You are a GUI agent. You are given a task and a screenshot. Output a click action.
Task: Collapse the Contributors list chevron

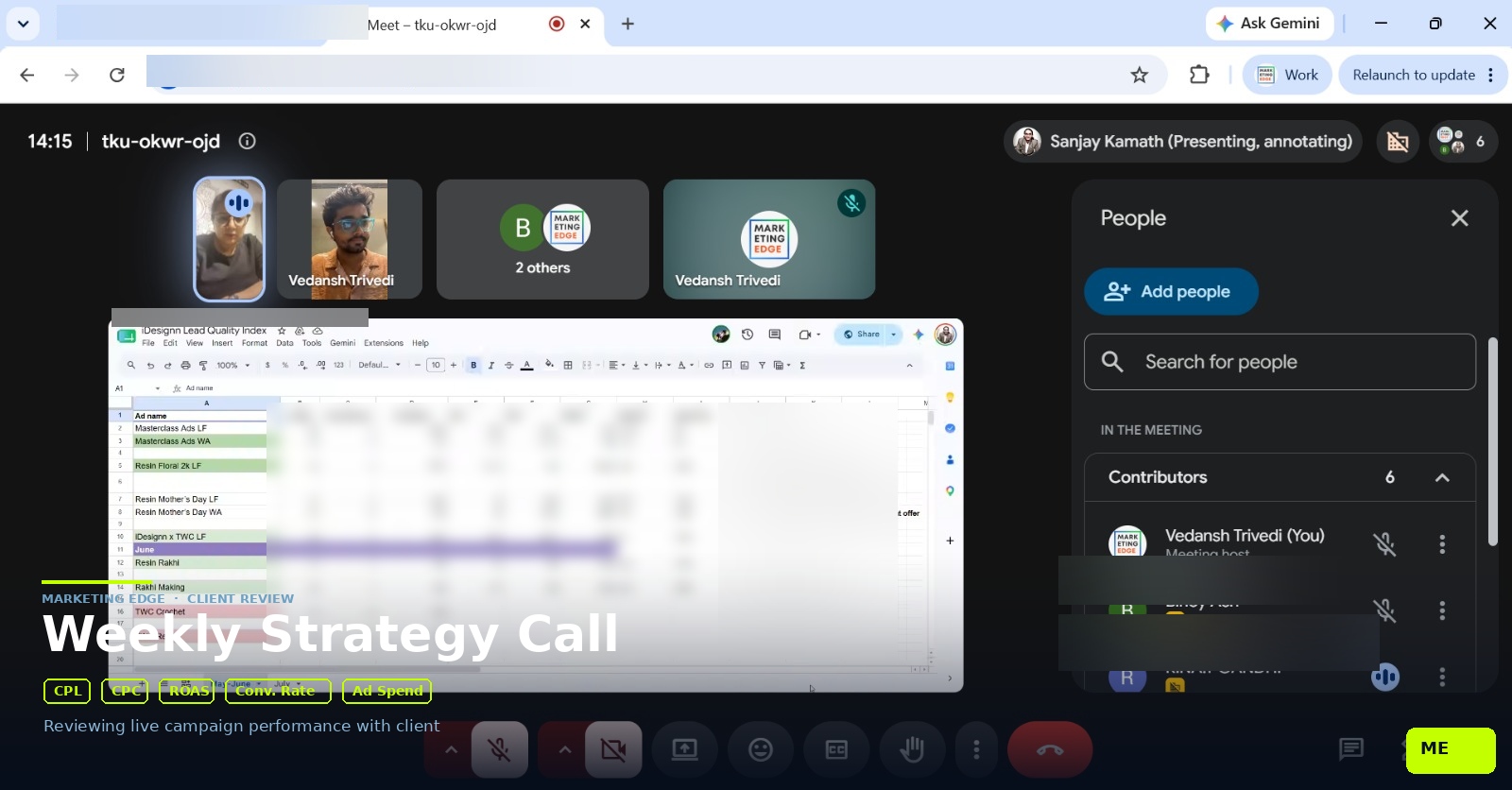1442,477
